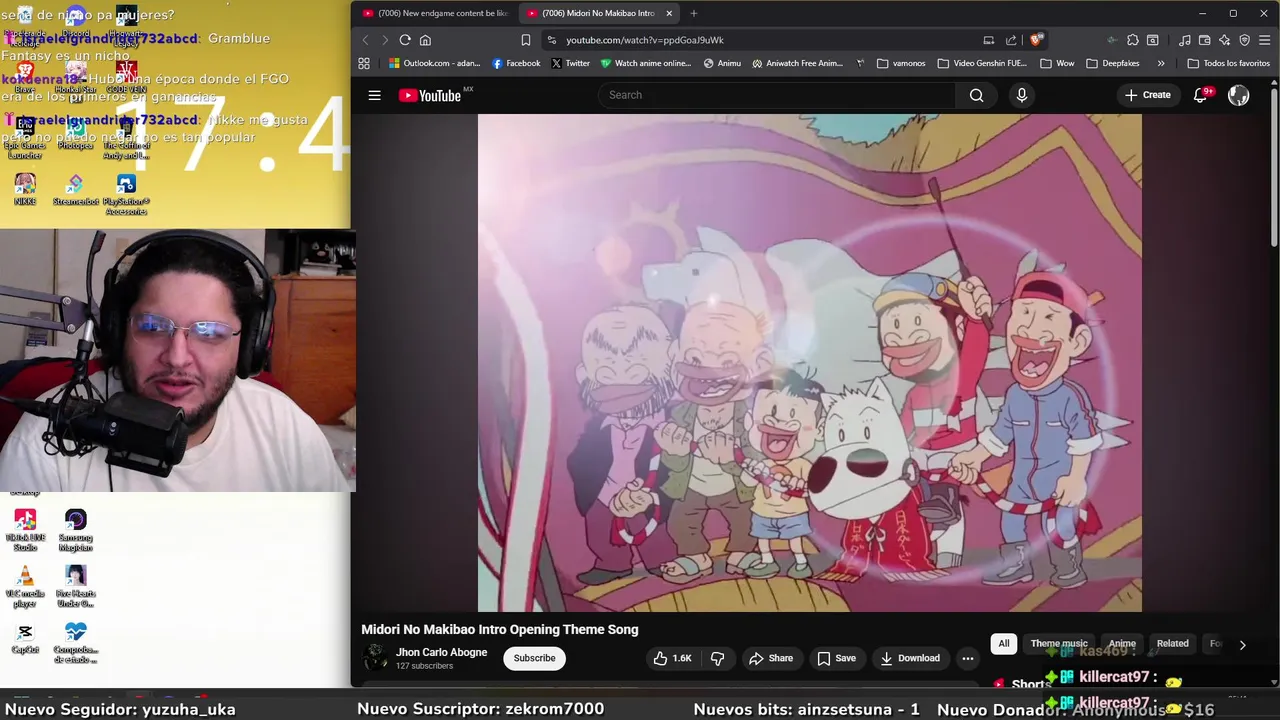Open Samsung Magician desktop shortcut
The width and height of the screenshot is (1280, 720).
(75, 530)
